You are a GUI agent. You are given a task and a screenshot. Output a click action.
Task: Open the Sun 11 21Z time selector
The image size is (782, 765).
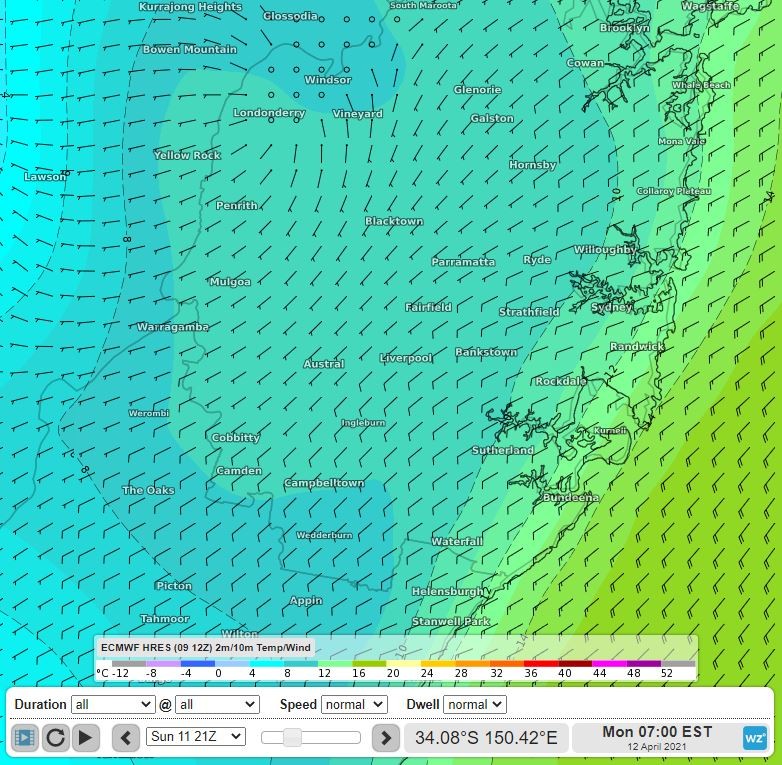pos(195,737)
